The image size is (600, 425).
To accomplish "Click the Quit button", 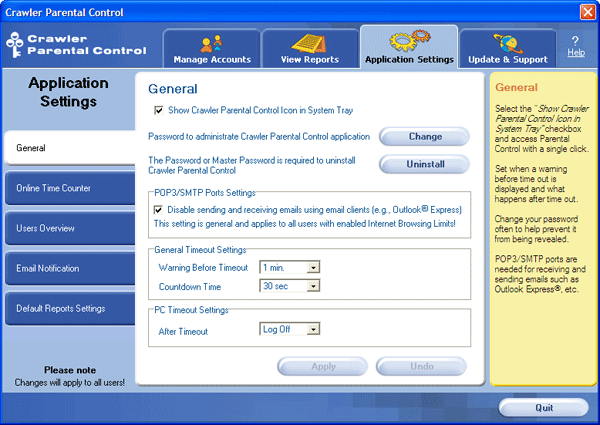I will [543, 408].
